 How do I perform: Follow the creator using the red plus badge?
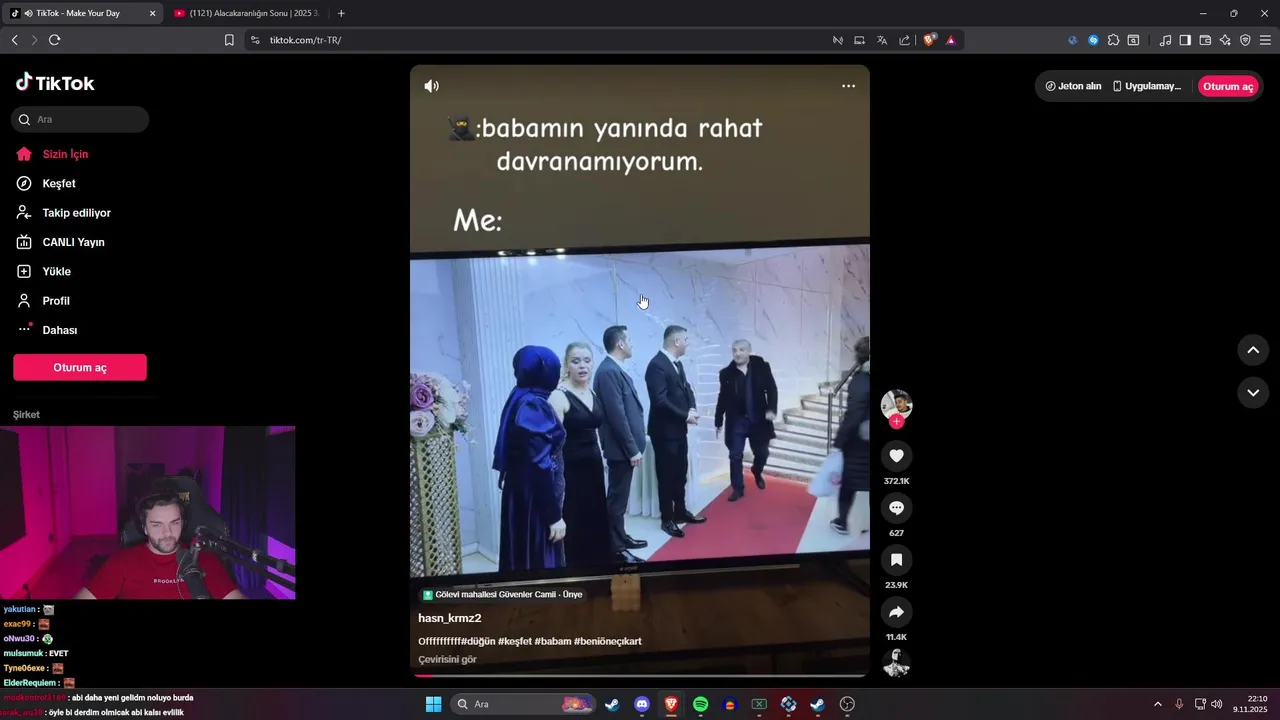tap(896, 422)
